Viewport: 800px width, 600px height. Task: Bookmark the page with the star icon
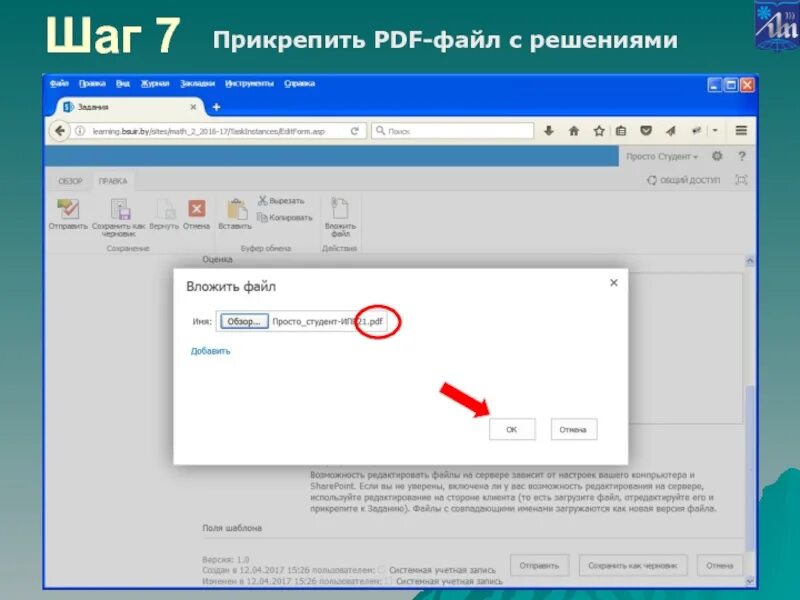[599, 131]
